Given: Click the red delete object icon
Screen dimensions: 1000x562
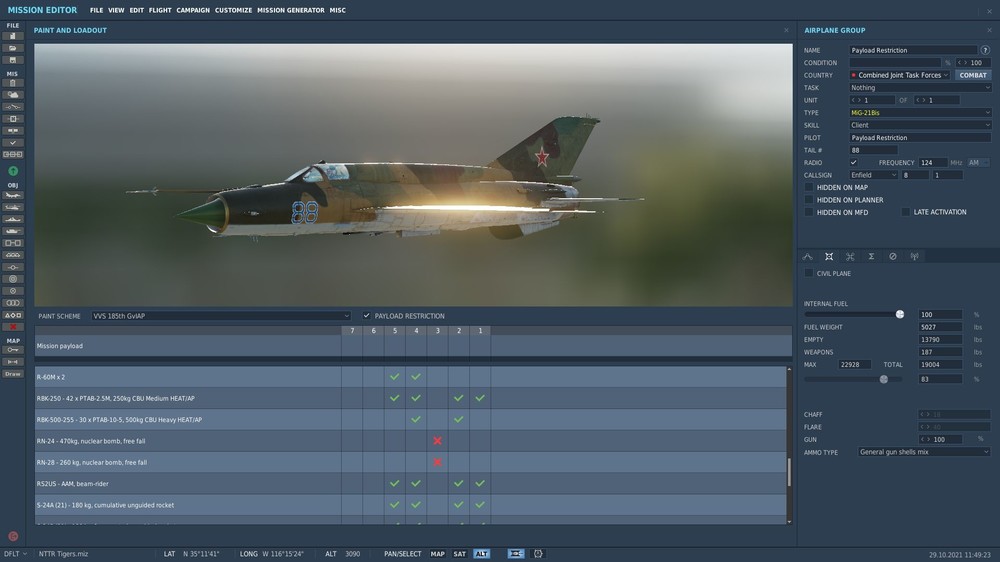Looking at the screenshot, I should (x=13, y=327).
